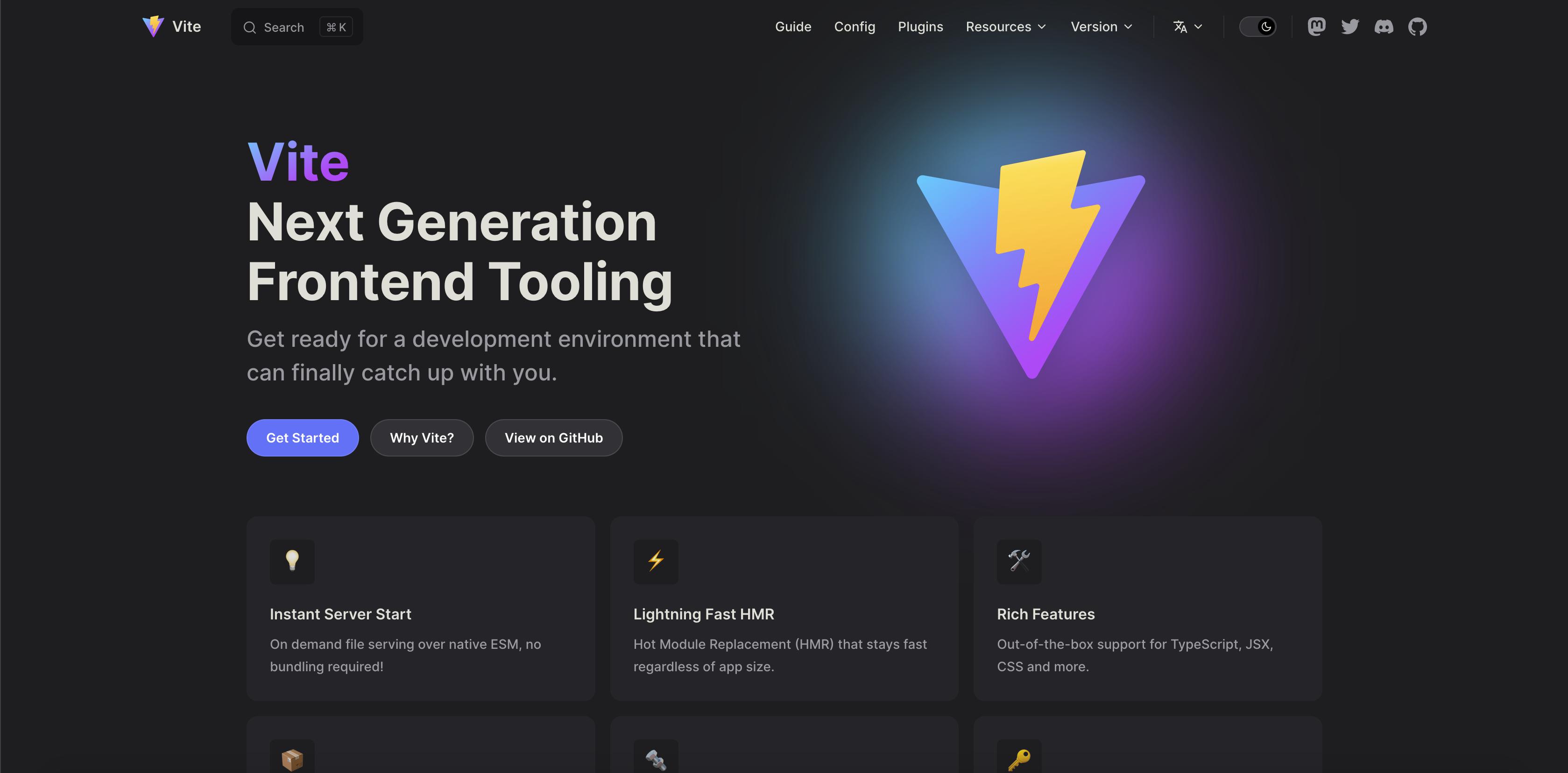Viewport: 1568px width, 773px height.
Task: Open the language translation dropdown
Action: 1187,27
